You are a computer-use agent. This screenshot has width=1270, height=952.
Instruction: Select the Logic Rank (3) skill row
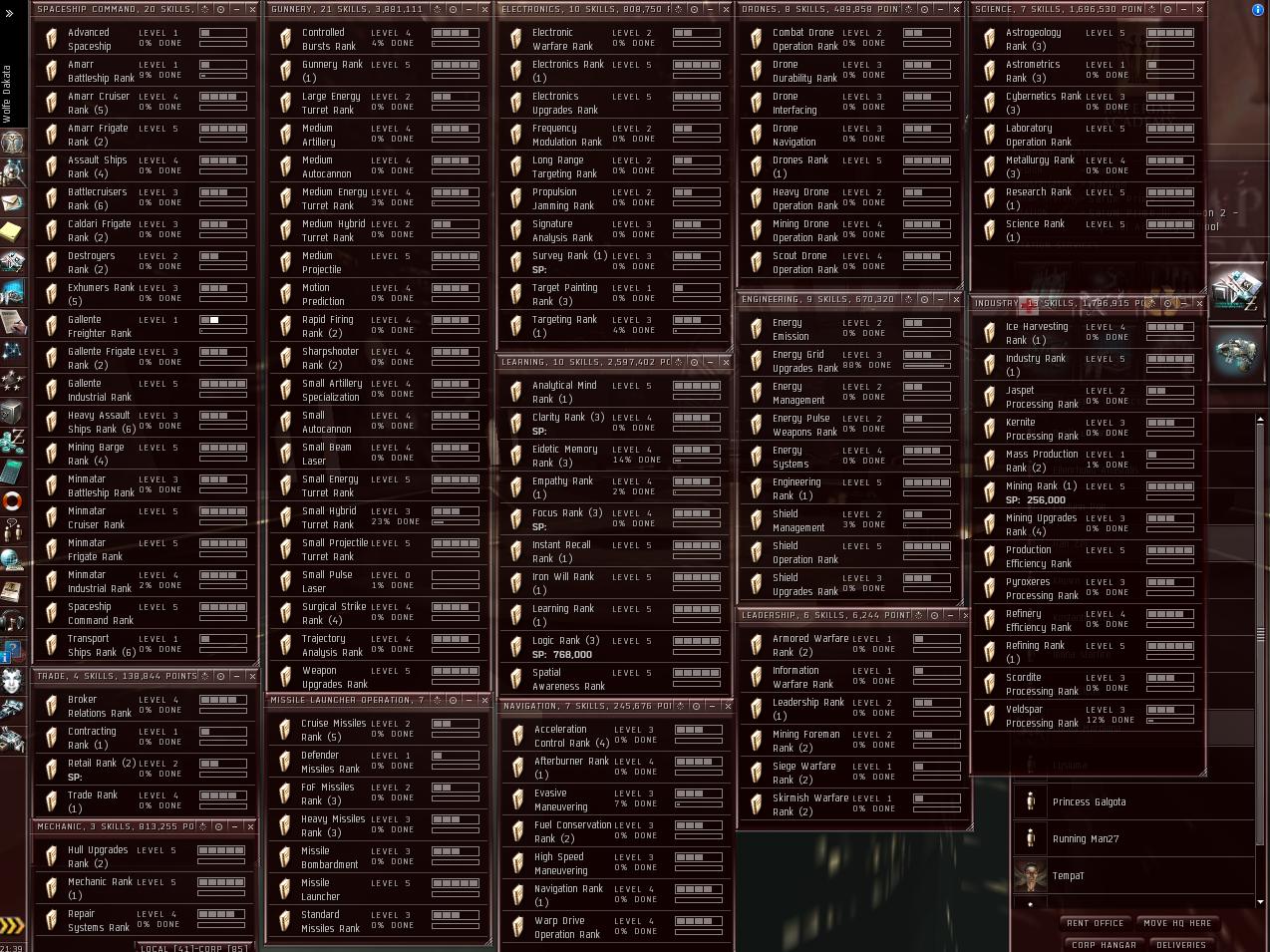point(612,647)
